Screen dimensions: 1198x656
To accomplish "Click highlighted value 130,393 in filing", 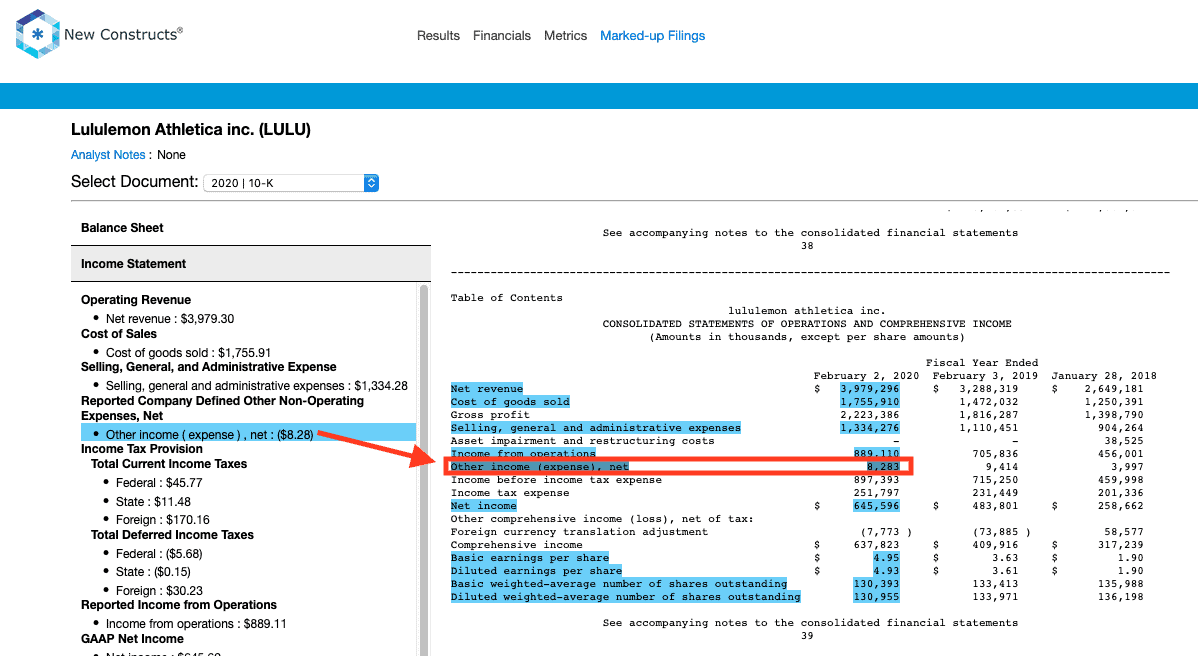I will pos(876,583).
